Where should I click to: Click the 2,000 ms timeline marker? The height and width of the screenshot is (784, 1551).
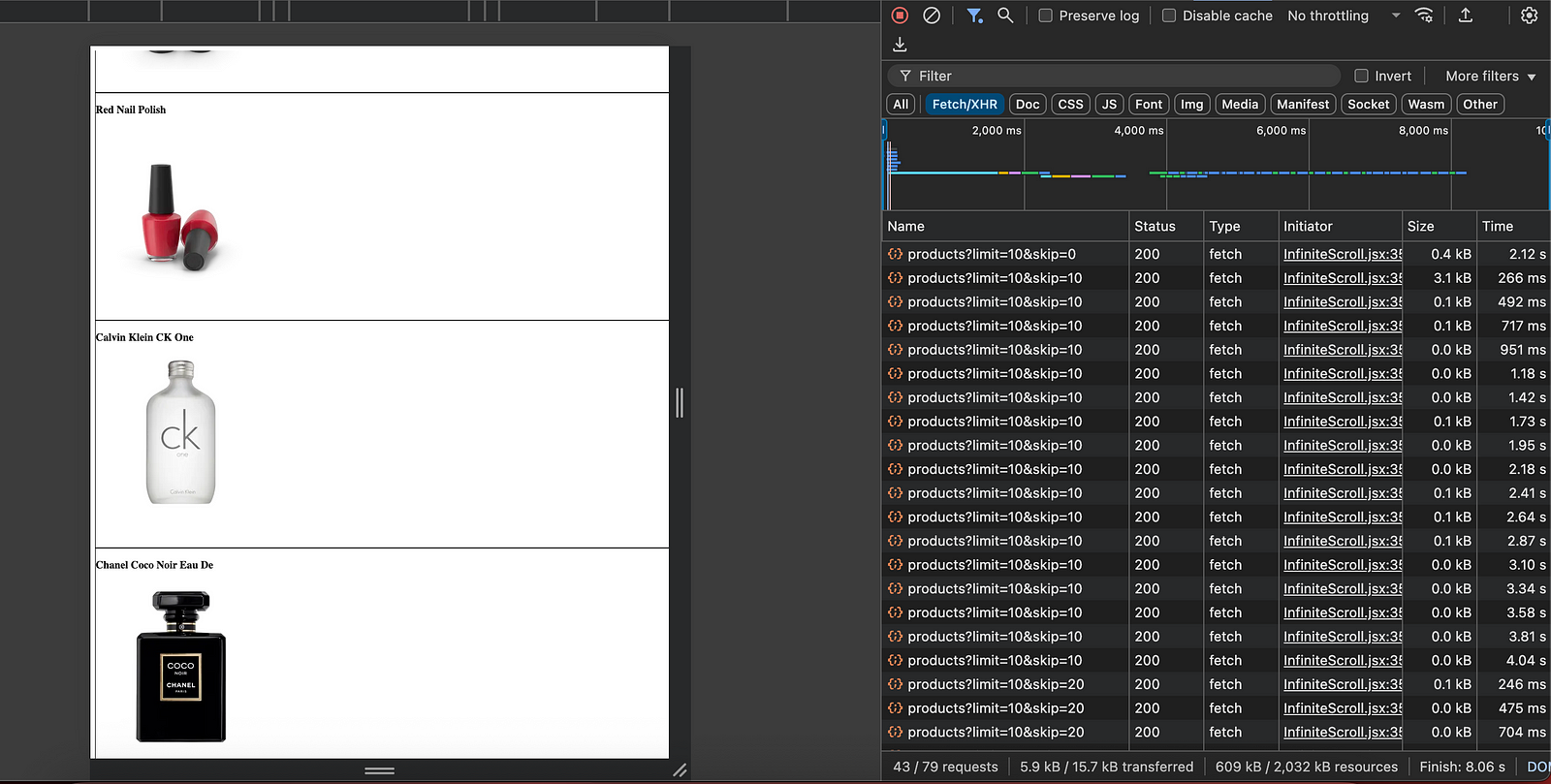[x=997, y=130]
